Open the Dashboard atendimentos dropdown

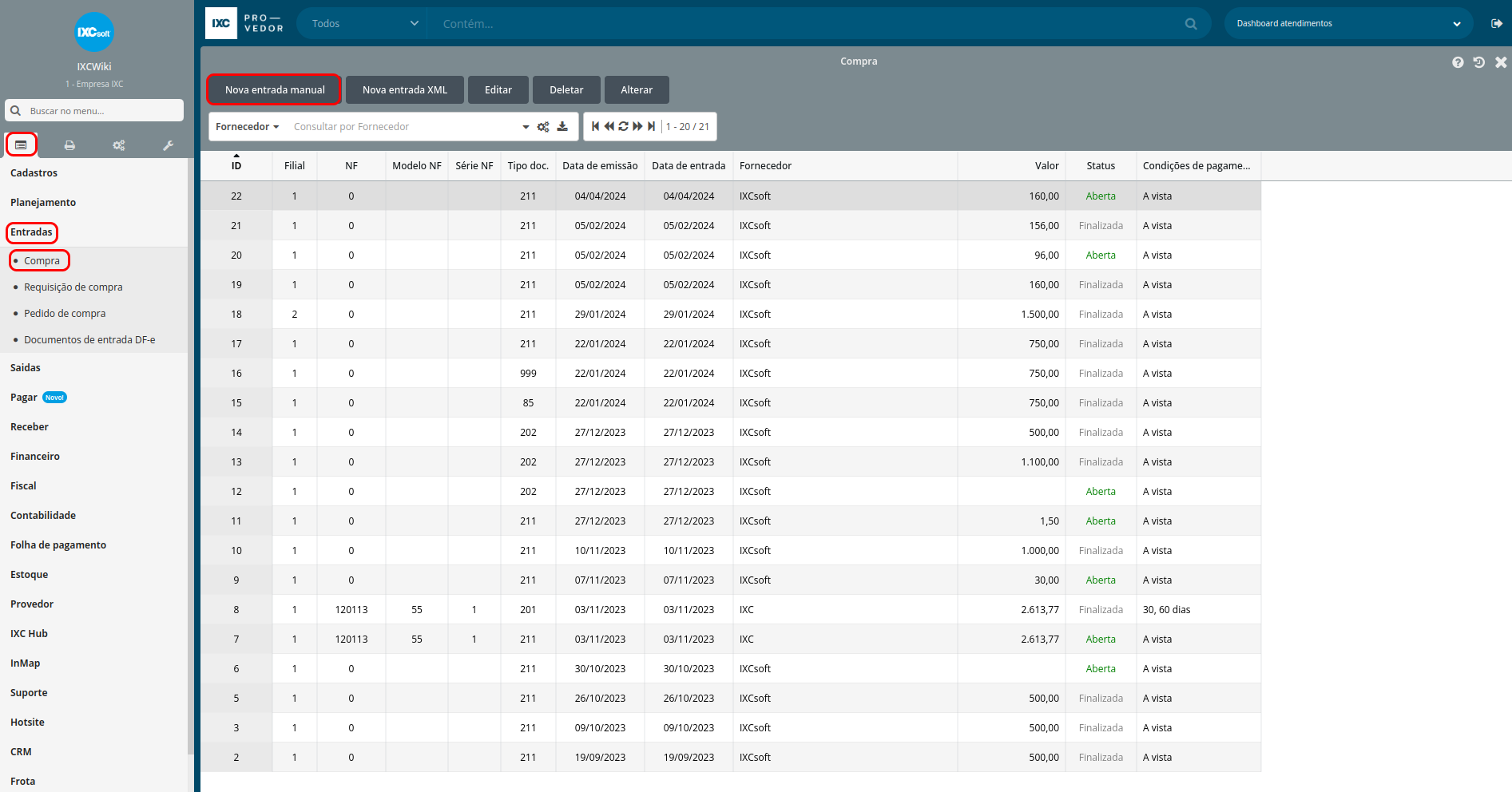[1348, 23]
